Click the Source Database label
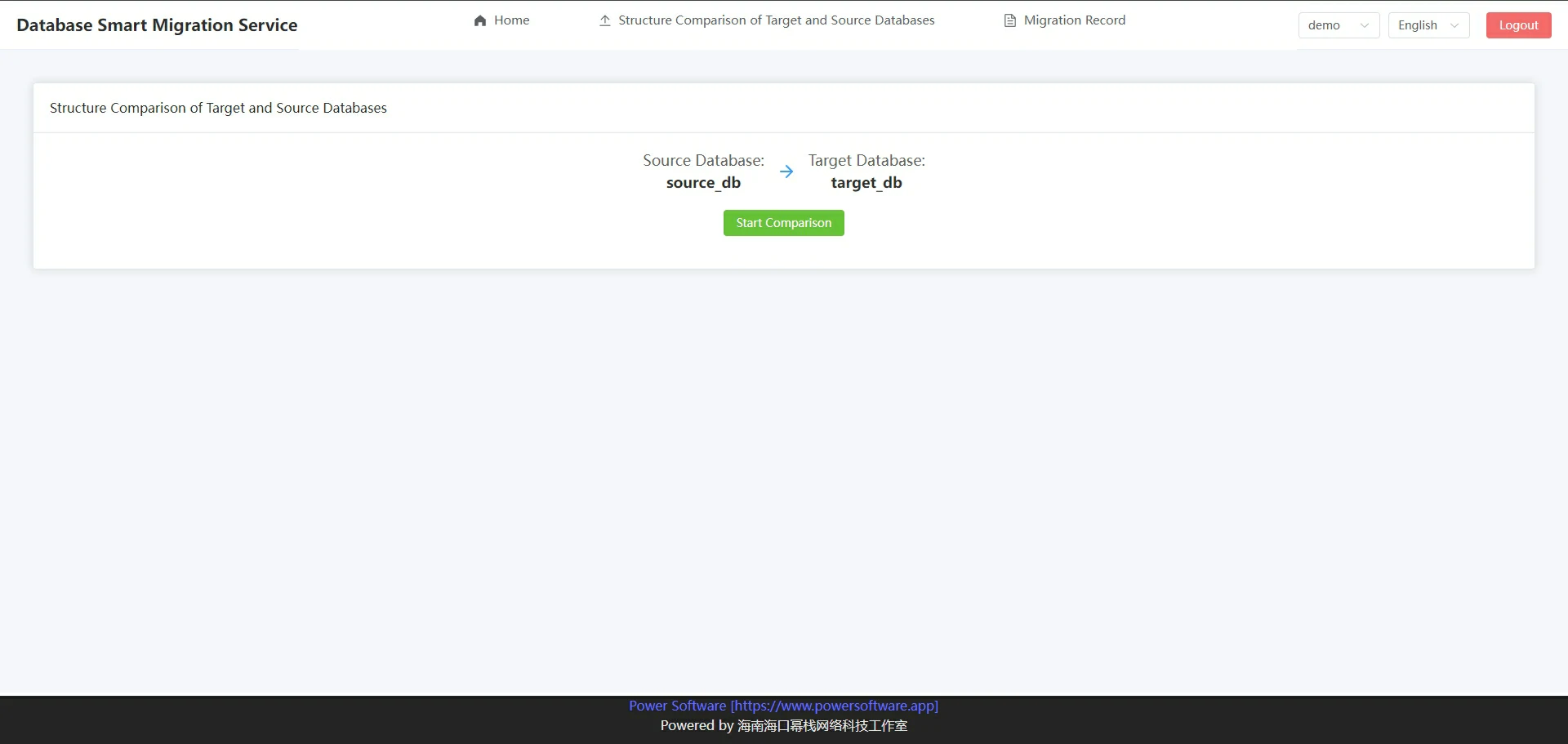 [x=703, y=160]
